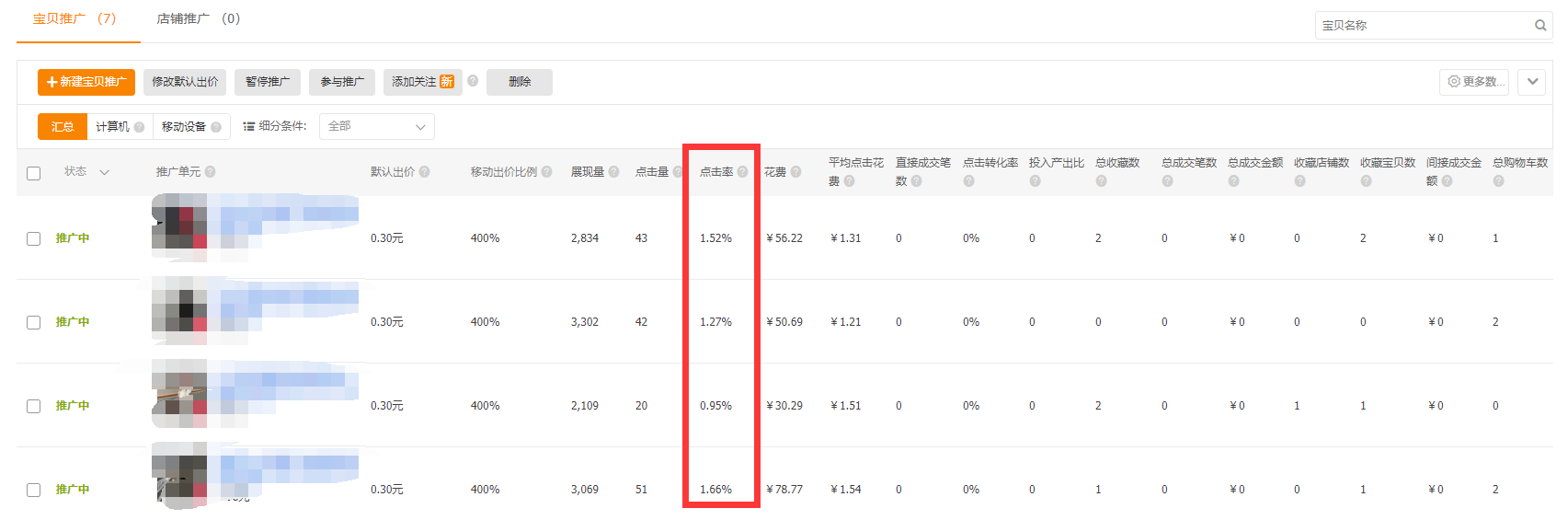This screenshot has height=520, width=1568.
Task: Switch to the 店铺推广 (0) tab
Action: point(198,19)
